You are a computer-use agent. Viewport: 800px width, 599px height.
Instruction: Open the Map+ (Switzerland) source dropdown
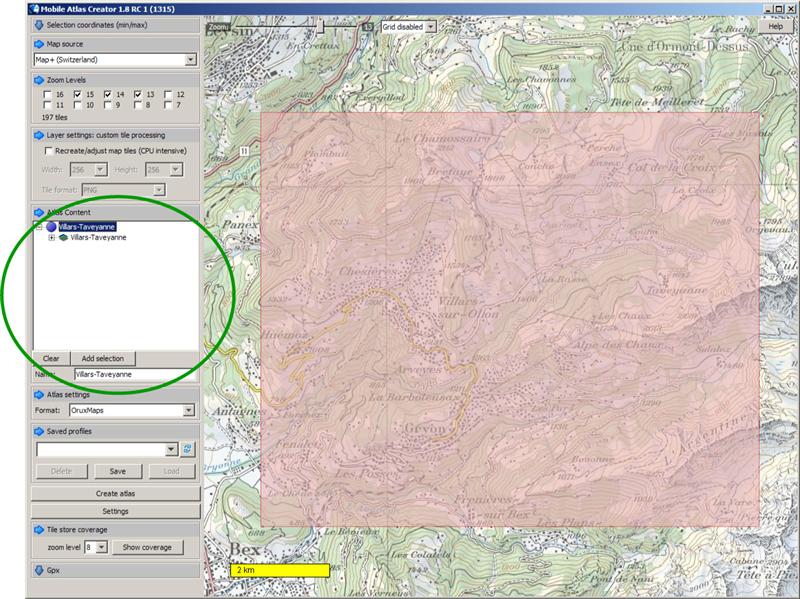pos(189,60)
